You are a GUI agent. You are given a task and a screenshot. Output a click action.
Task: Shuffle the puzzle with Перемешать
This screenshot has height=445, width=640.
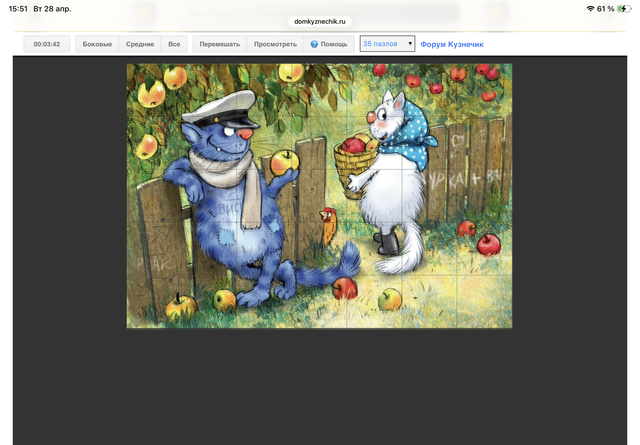(x=220, y=45)
